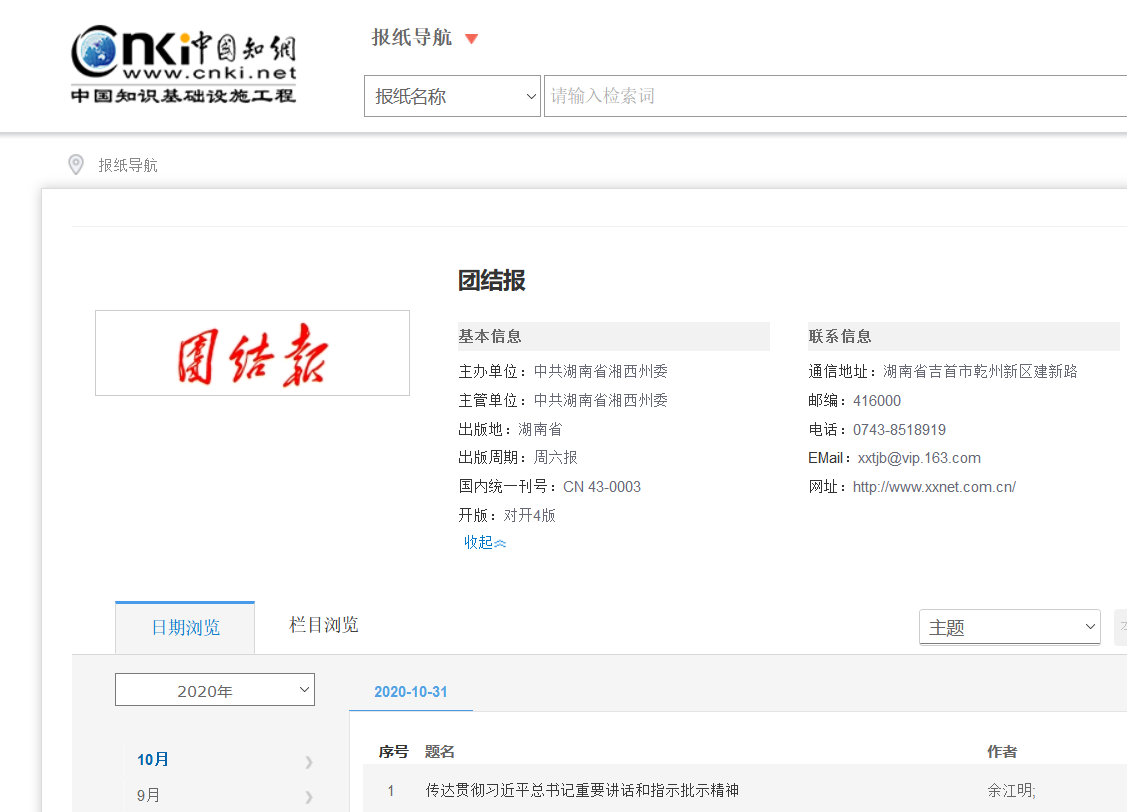Viewport: 1127px width, 812px height.
Task: Click the location pin icon
Action: [76, 165]
